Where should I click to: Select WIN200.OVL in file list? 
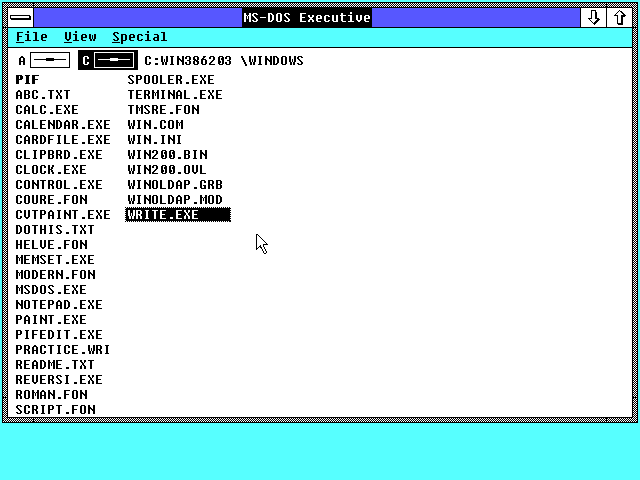(x=167, y=170)
